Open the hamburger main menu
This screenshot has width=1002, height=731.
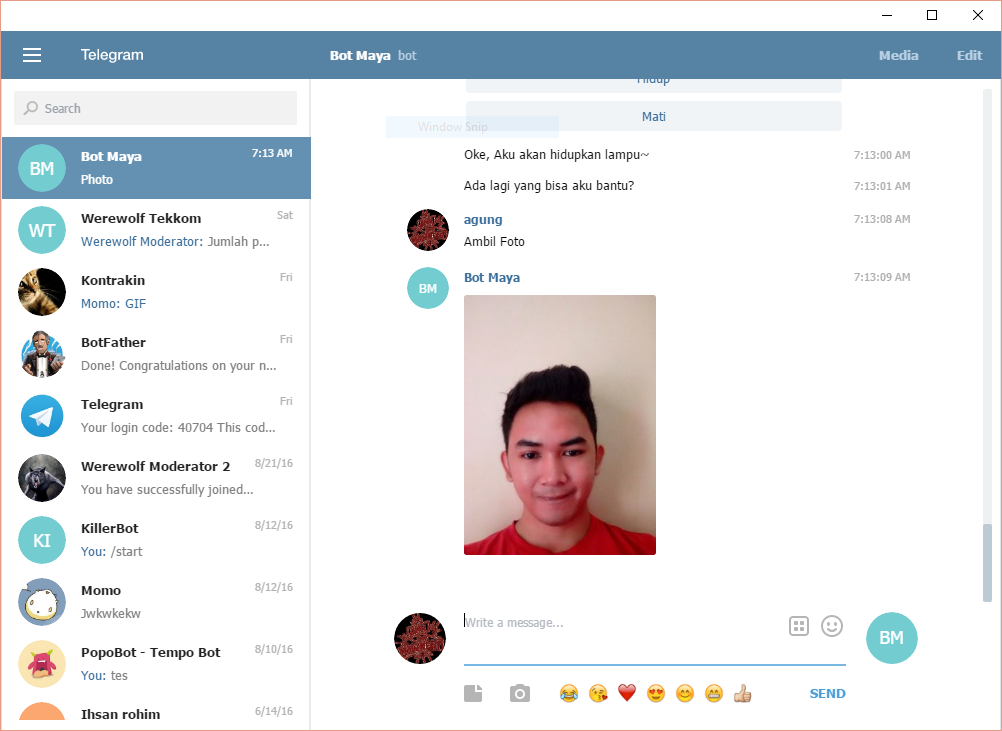point(32,55)
